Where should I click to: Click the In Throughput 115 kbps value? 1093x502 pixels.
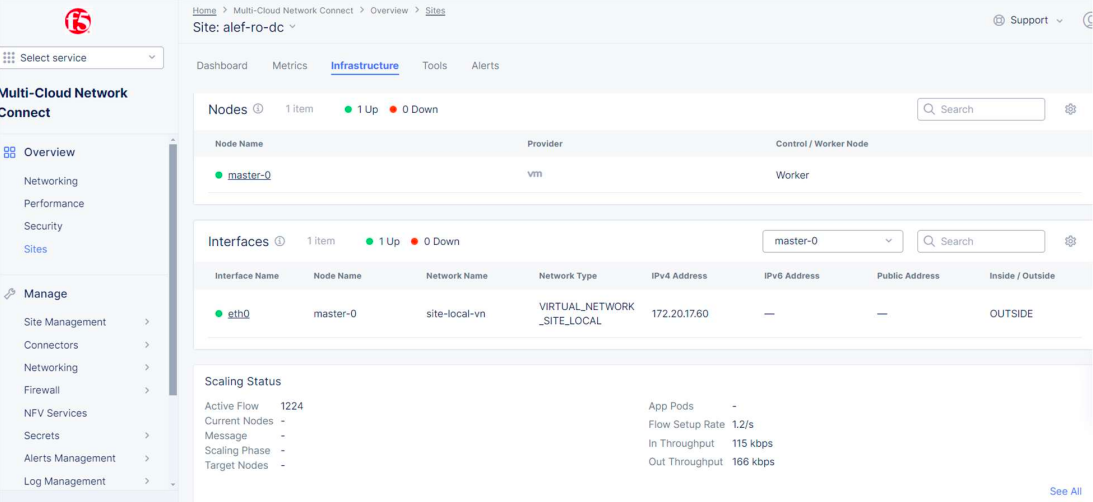753,443
